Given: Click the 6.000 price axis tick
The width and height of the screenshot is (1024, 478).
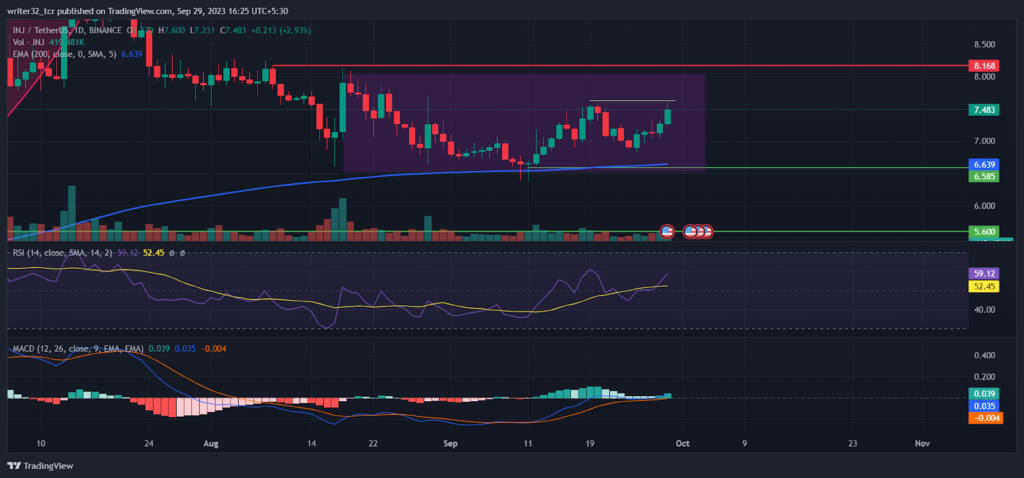Looking at the screenshot, I should pyautogui.click(x=984, y=205).
